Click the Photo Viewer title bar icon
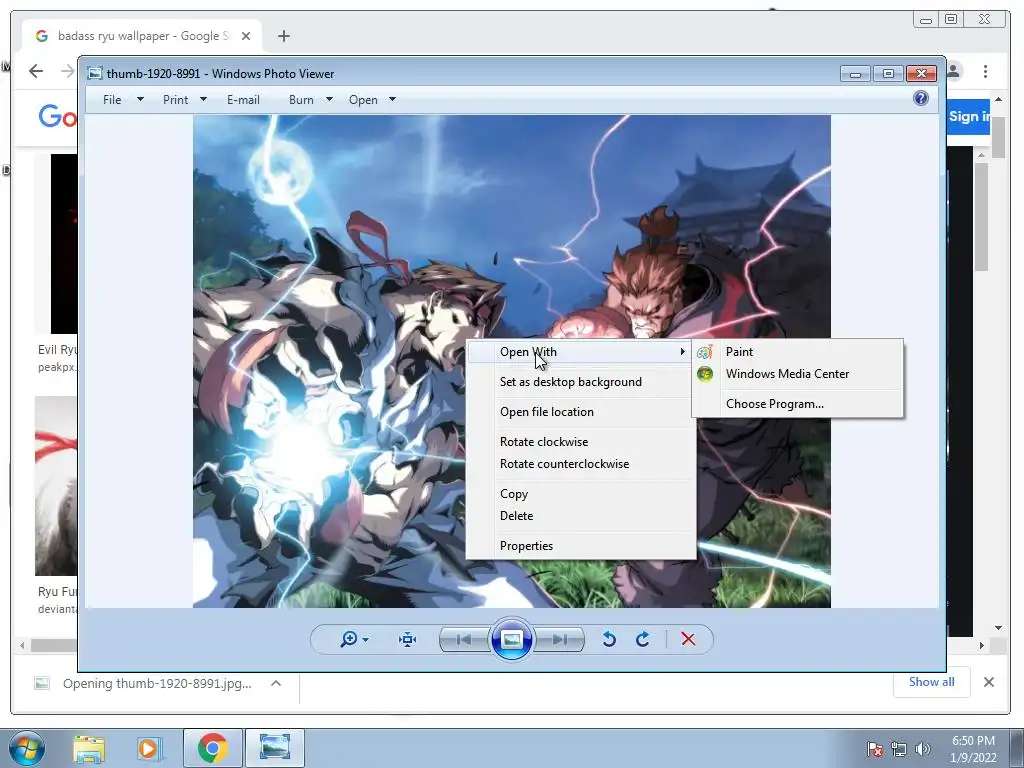Image resolution: width=1024 pixels, height=768 pixels. [x=95, y=73]
